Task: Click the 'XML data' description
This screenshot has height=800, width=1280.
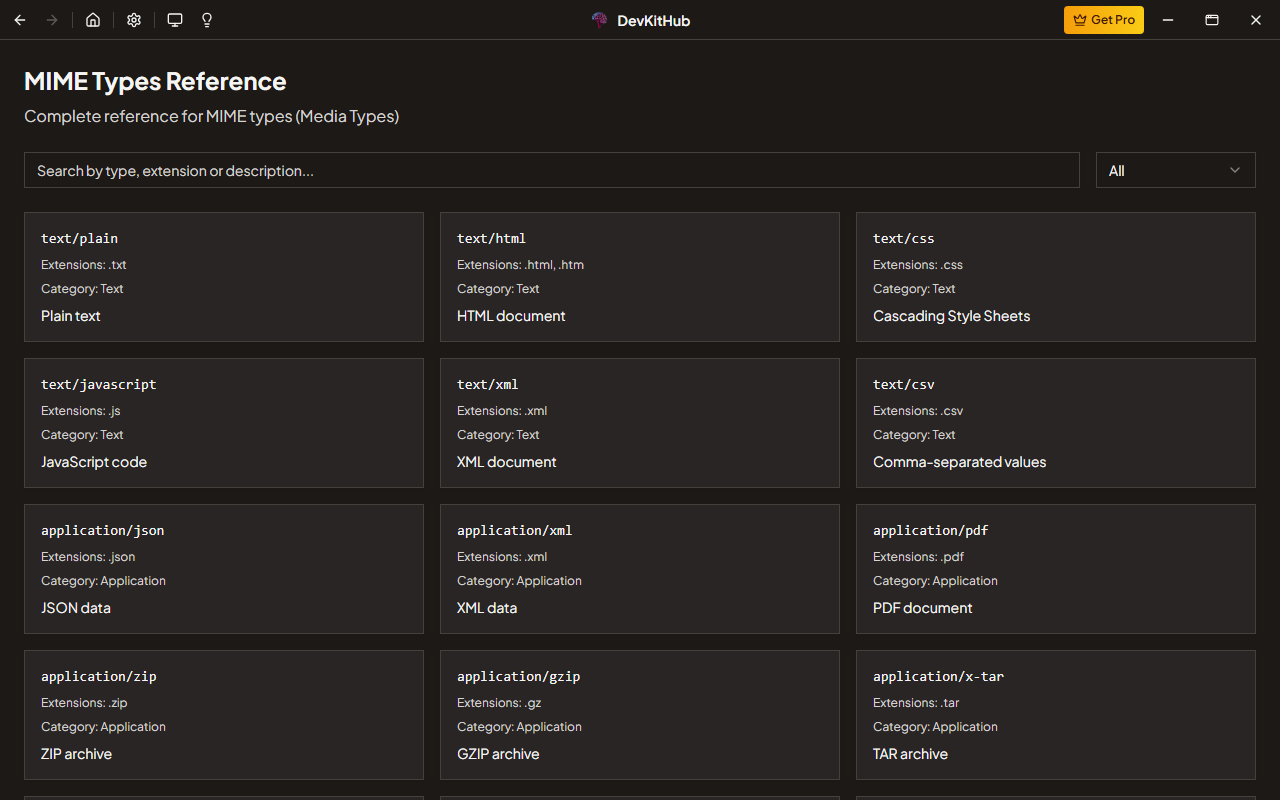Action: 487,608
